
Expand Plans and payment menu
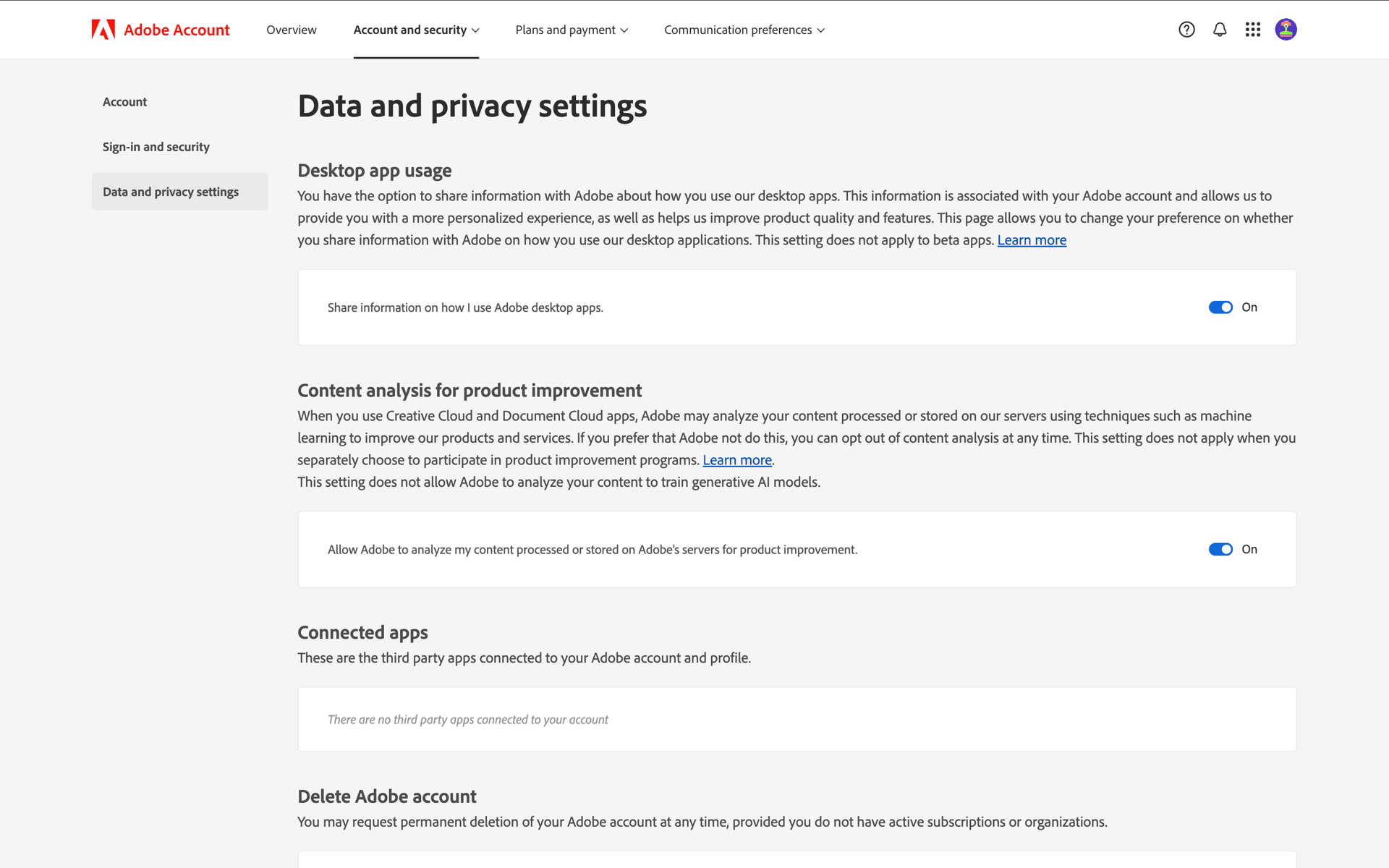572,30
